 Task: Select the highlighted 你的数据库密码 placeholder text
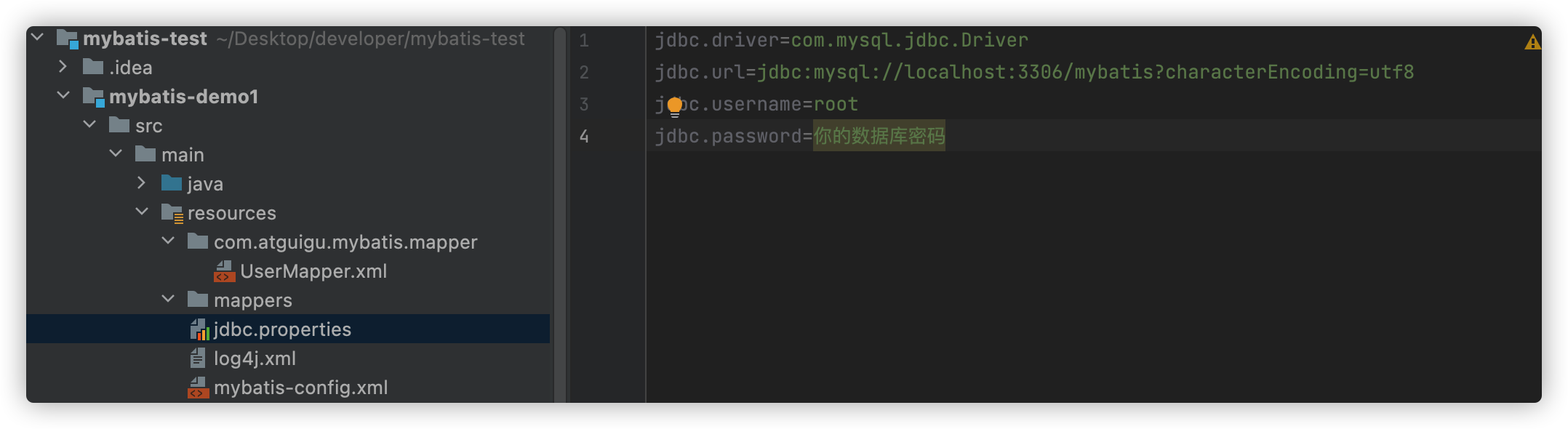(879, 135)
